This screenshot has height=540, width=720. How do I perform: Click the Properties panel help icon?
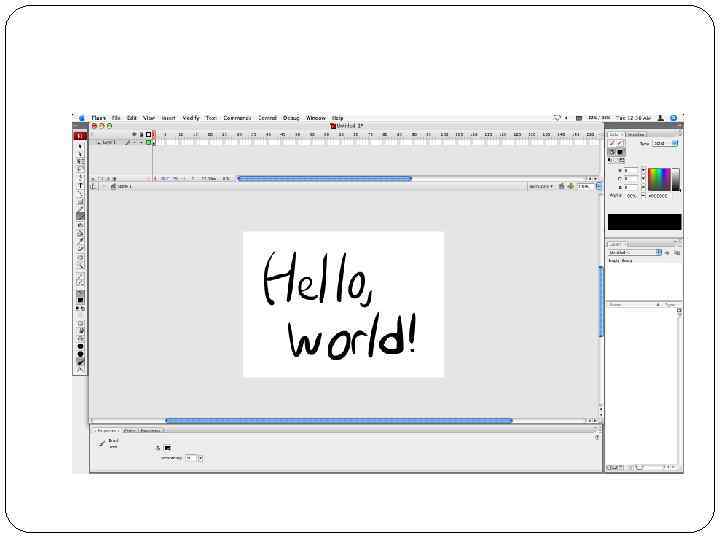(x=597, y=437)
